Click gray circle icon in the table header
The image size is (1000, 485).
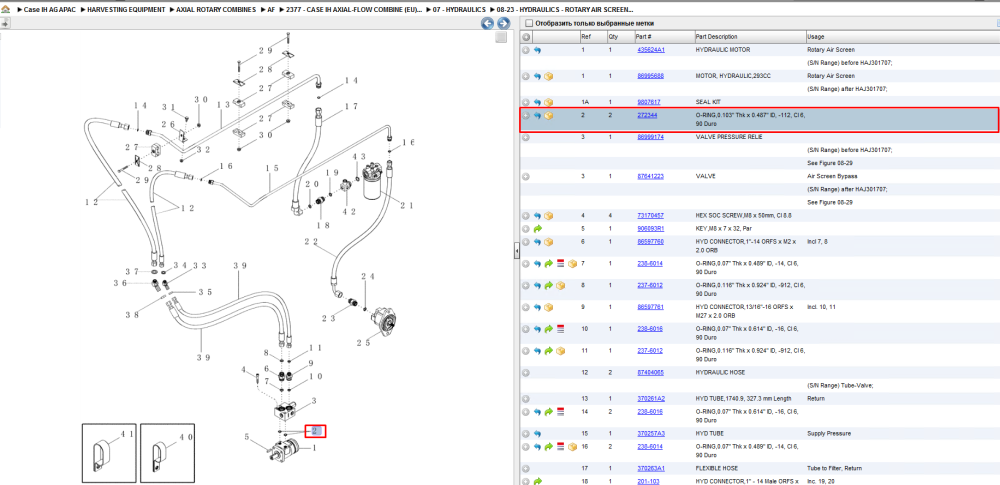[526, 37]
